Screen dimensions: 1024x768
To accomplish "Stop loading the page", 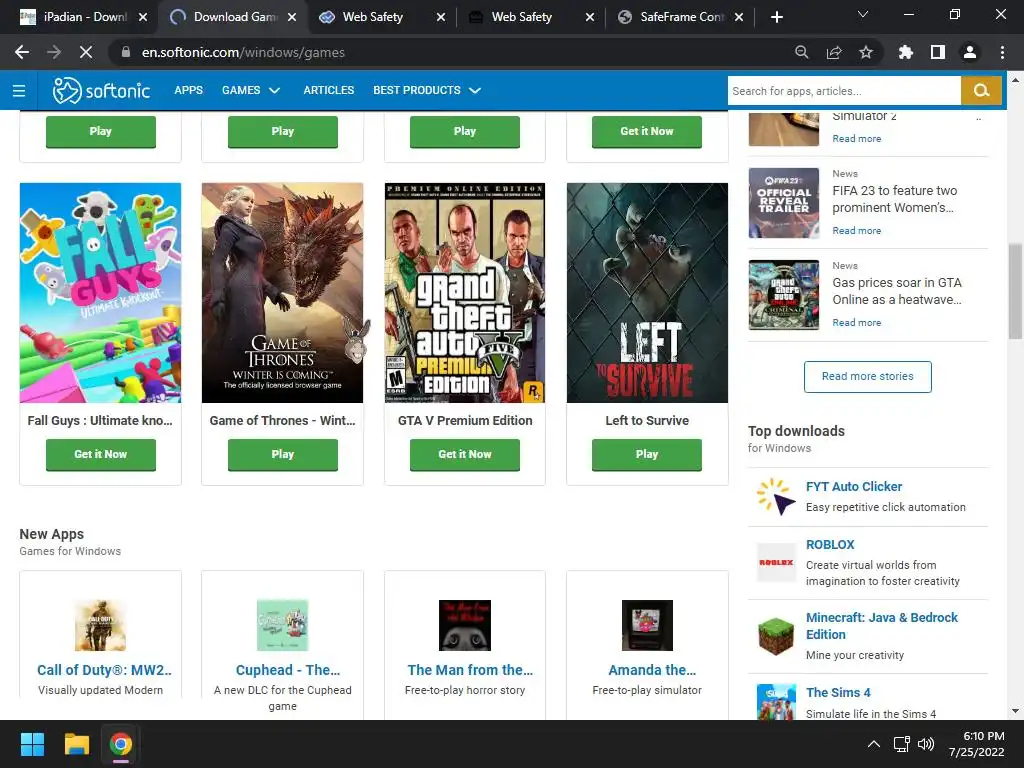I will tap(86, 52).
